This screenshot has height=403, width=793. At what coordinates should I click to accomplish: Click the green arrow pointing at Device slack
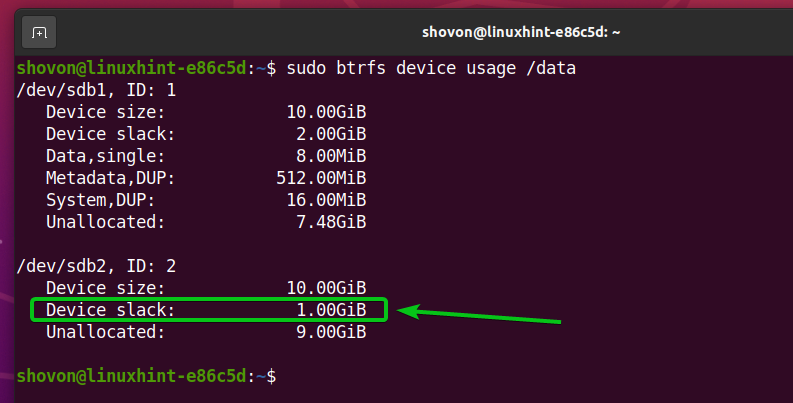point(480,316)
